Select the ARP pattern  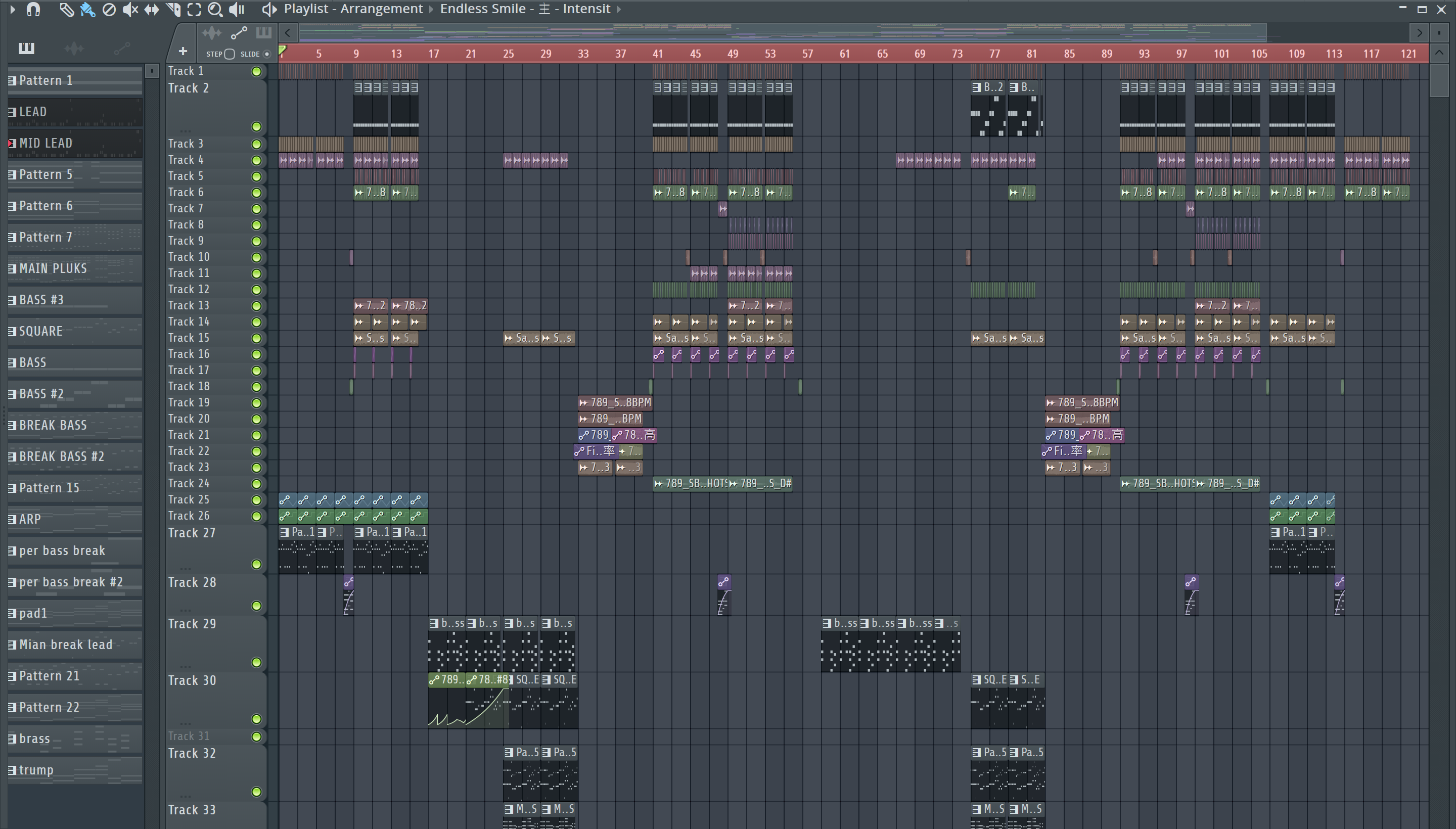(x=75, y=519)
